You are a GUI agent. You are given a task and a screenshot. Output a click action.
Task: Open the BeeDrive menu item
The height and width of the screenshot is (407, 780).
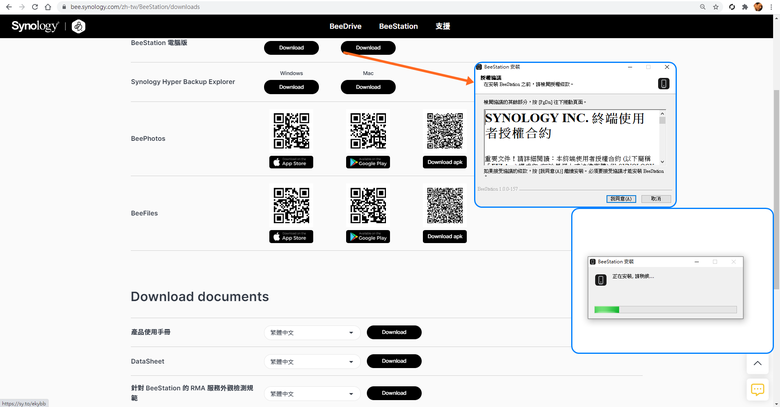click(x=345, y=26)
